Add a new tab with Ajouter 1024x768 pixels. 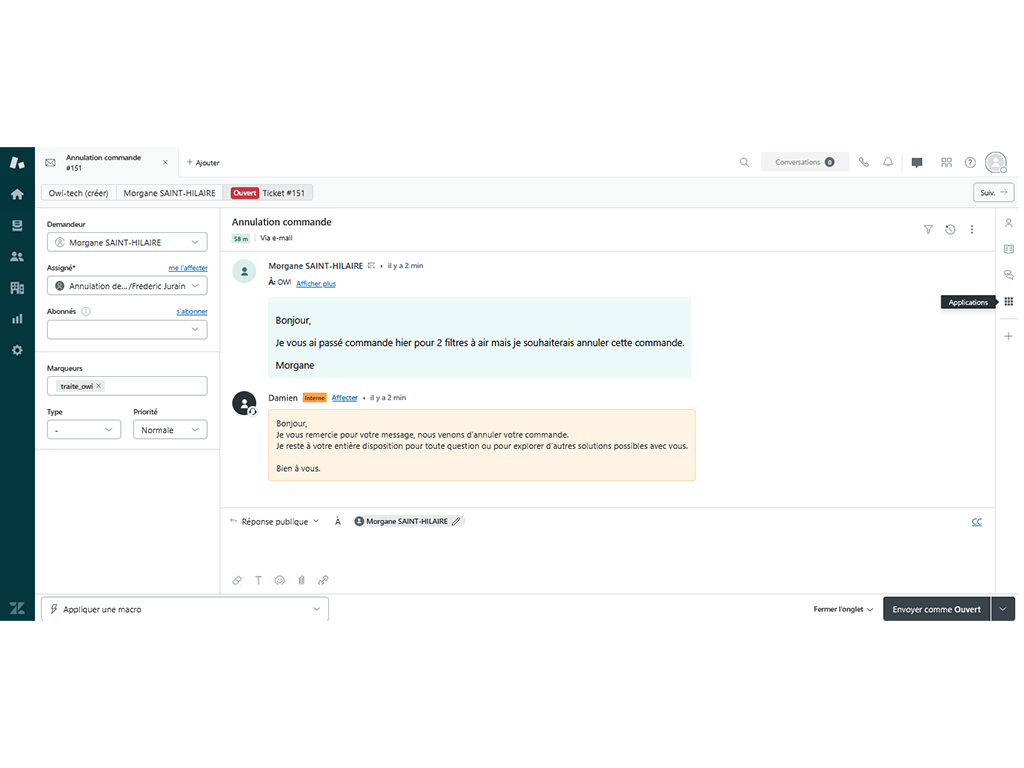203,162
